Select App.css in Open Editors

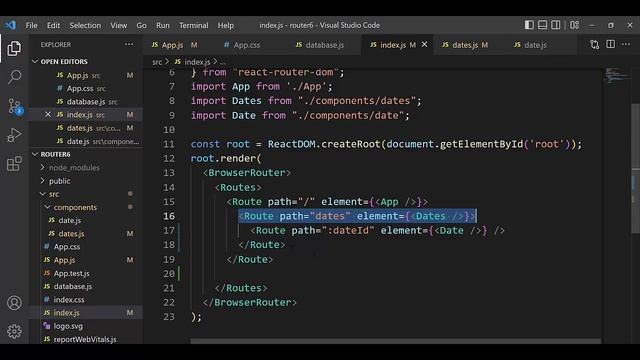tap(86, 88)
